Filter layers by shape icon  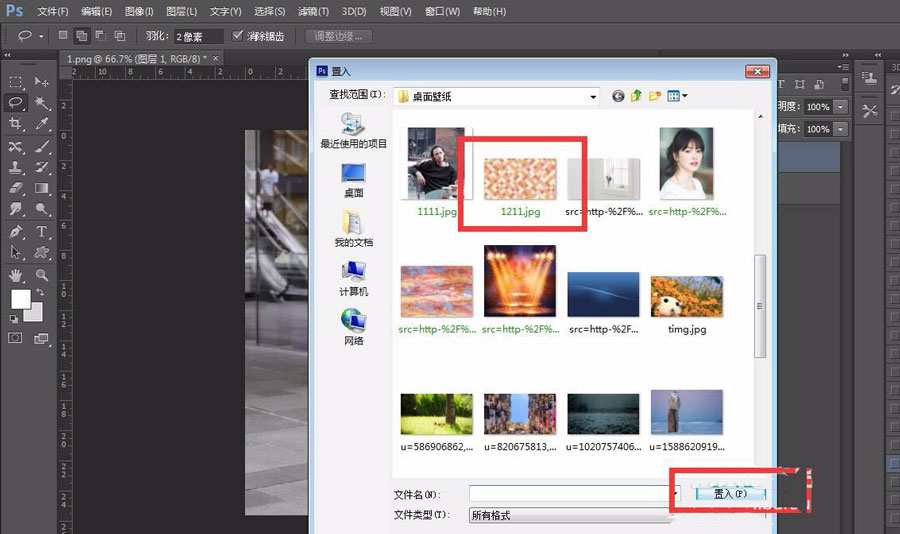800,84
